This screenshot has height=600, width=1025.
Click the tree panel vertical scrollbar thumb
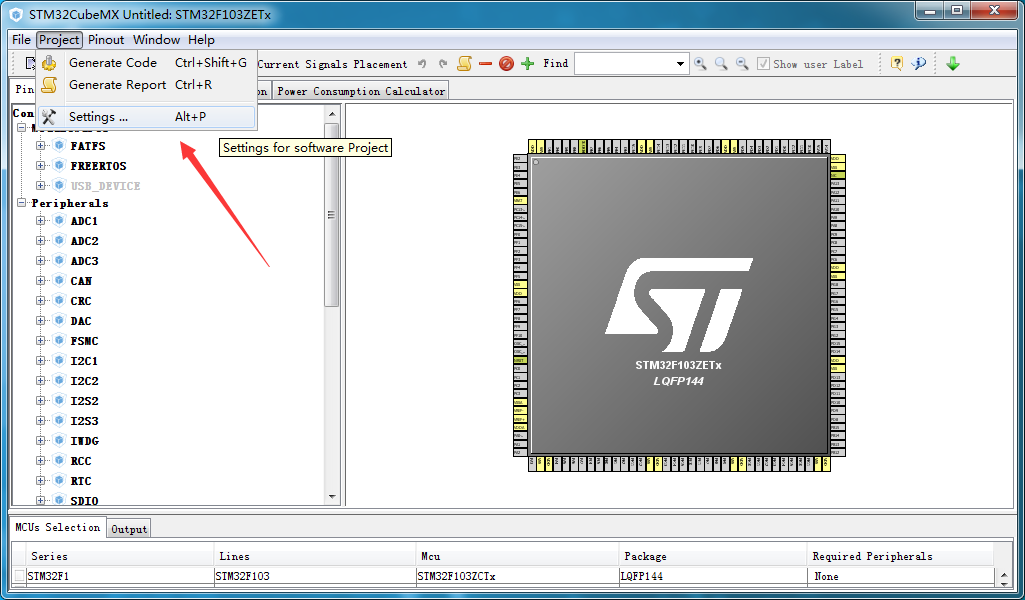332,214
